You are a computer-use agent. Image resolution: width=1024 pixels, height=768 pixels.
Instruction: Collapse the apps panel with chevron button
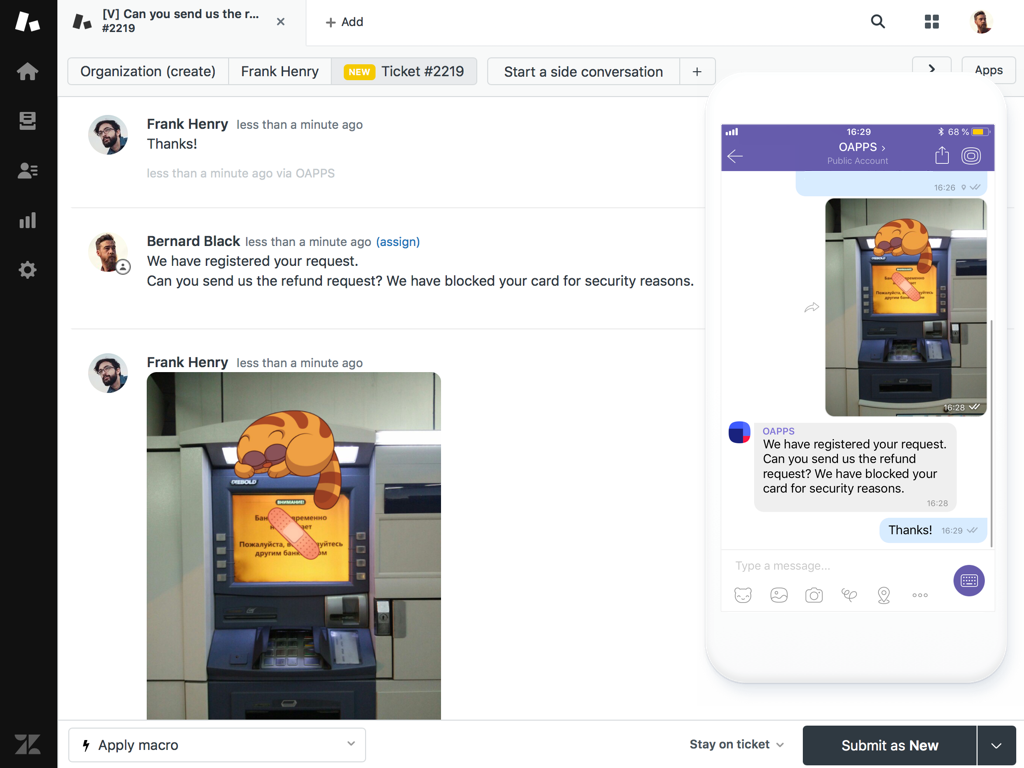pos(932,69)
